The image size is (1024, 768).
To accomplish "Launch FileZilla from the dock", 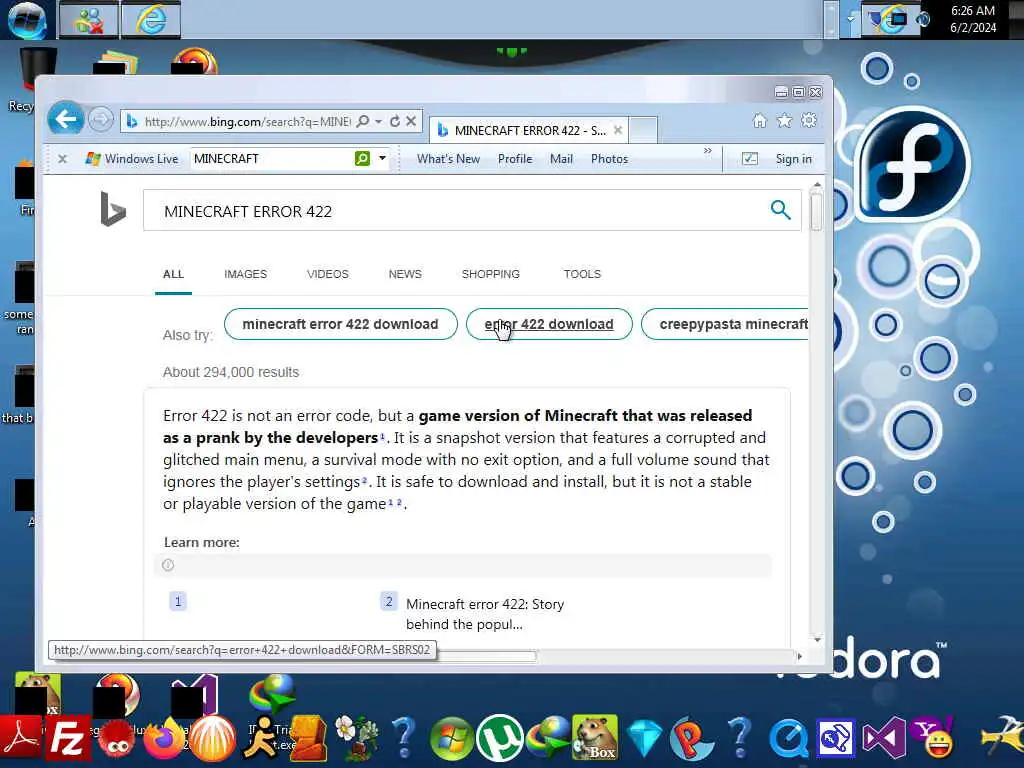I will coord(67,739).
